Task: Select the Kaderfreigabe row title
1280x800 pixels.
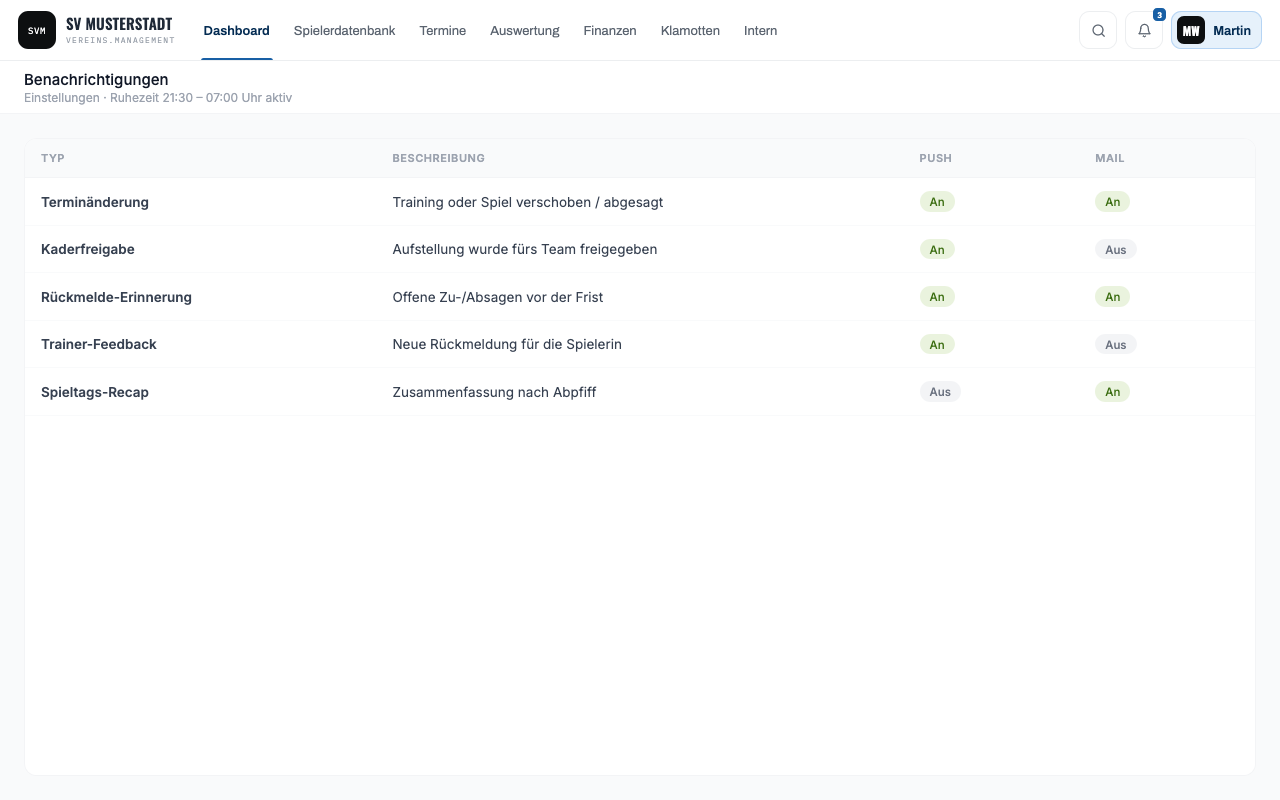Action: click(88, 249)
